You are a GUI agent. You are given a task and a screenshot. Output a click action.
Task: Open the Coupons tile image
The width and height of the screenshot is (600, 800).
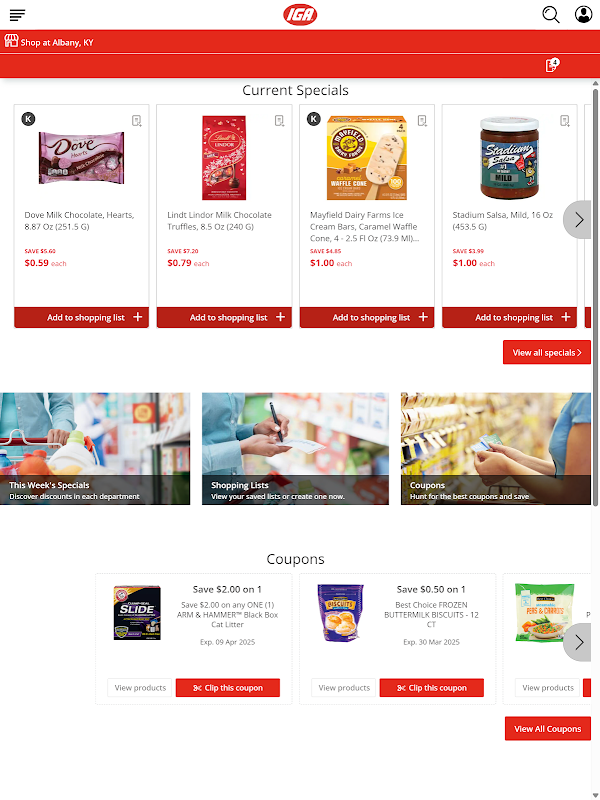click(496, 448)
